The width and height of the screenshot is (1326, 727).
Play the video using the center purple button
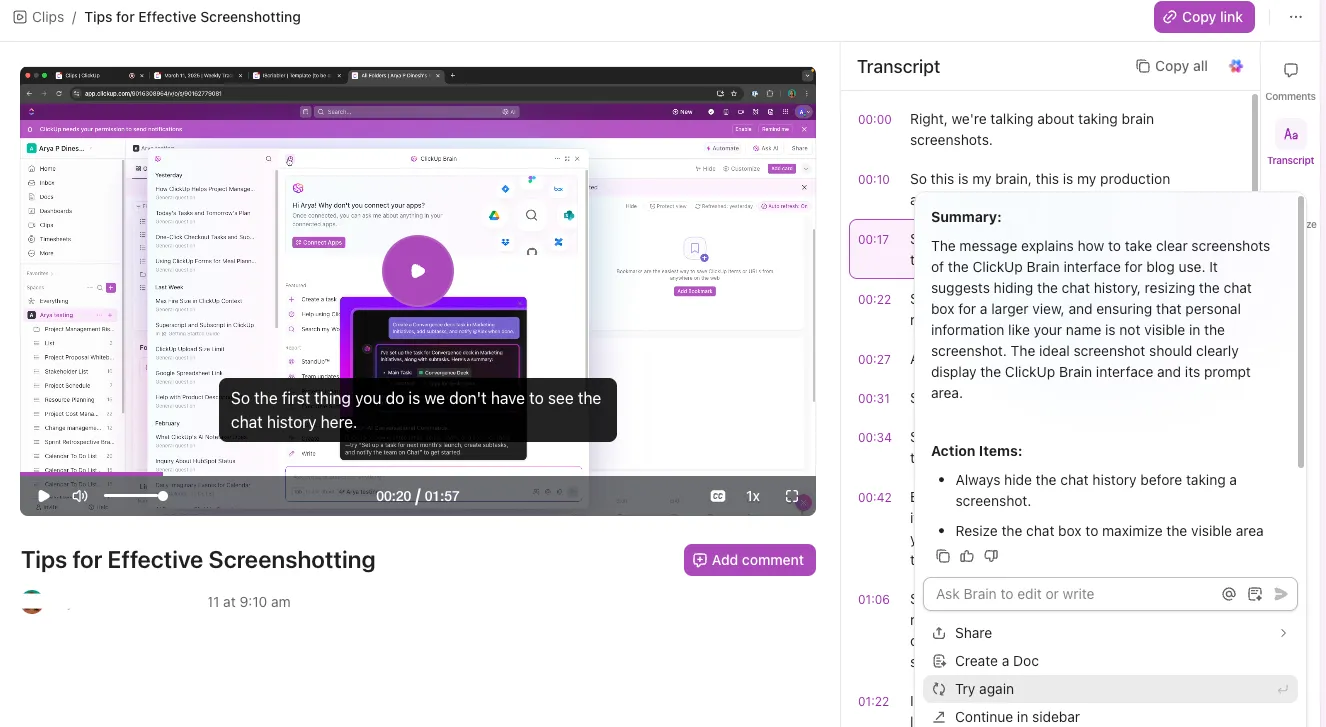click(418, 271)
